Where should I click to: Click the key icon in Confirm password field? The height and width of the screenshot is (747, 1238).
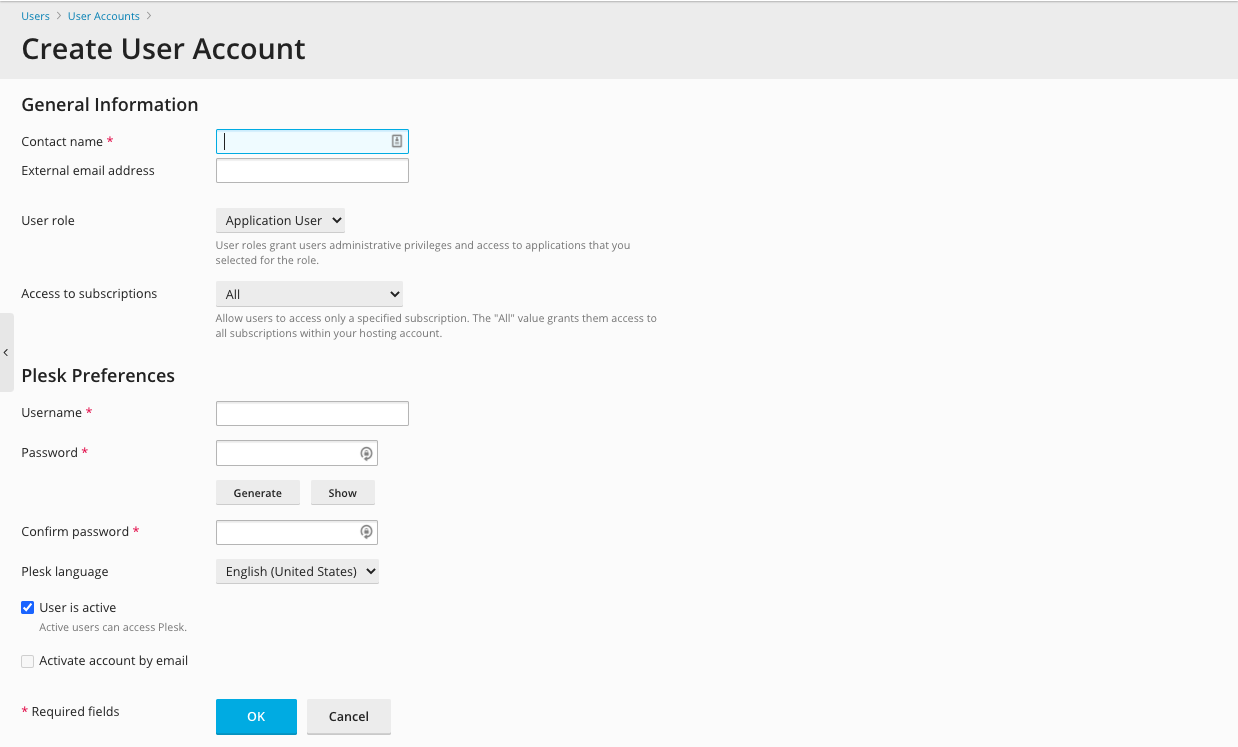(x=367, y=532)
